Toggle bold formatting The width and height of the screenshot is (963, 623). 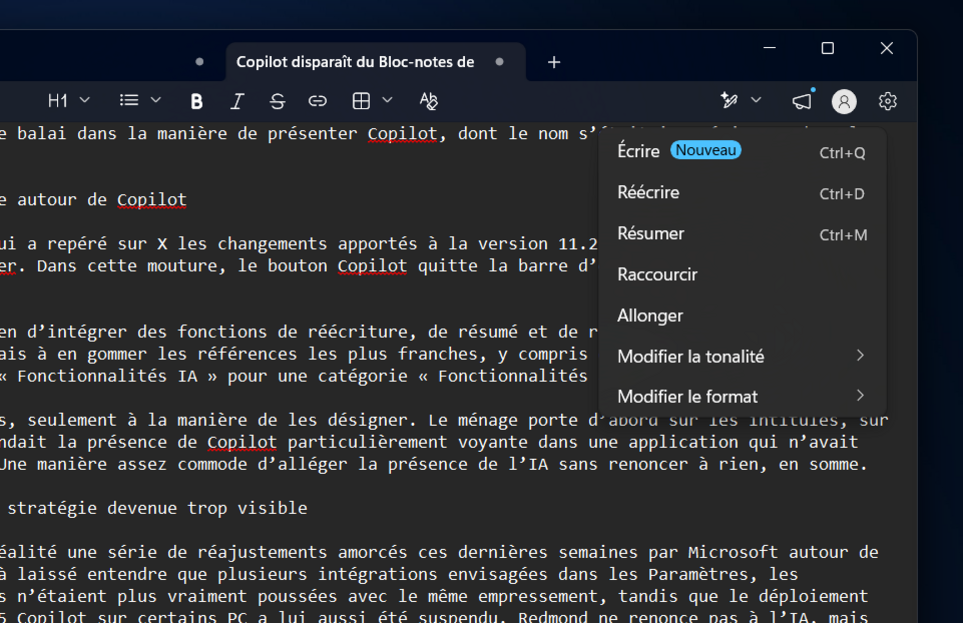pos(196,100)
